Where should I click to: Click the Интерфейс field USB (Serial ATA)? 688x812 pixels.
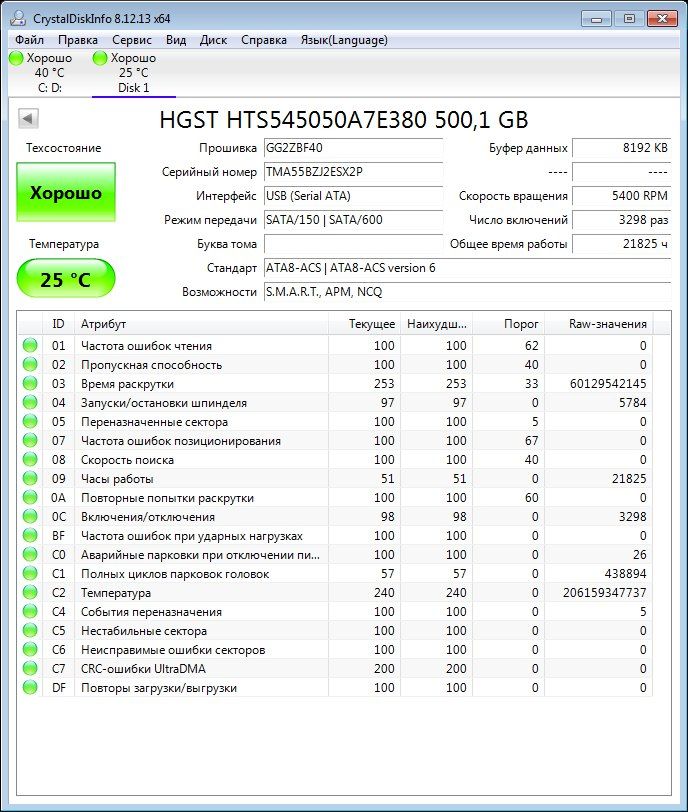[x=353, y=196]
